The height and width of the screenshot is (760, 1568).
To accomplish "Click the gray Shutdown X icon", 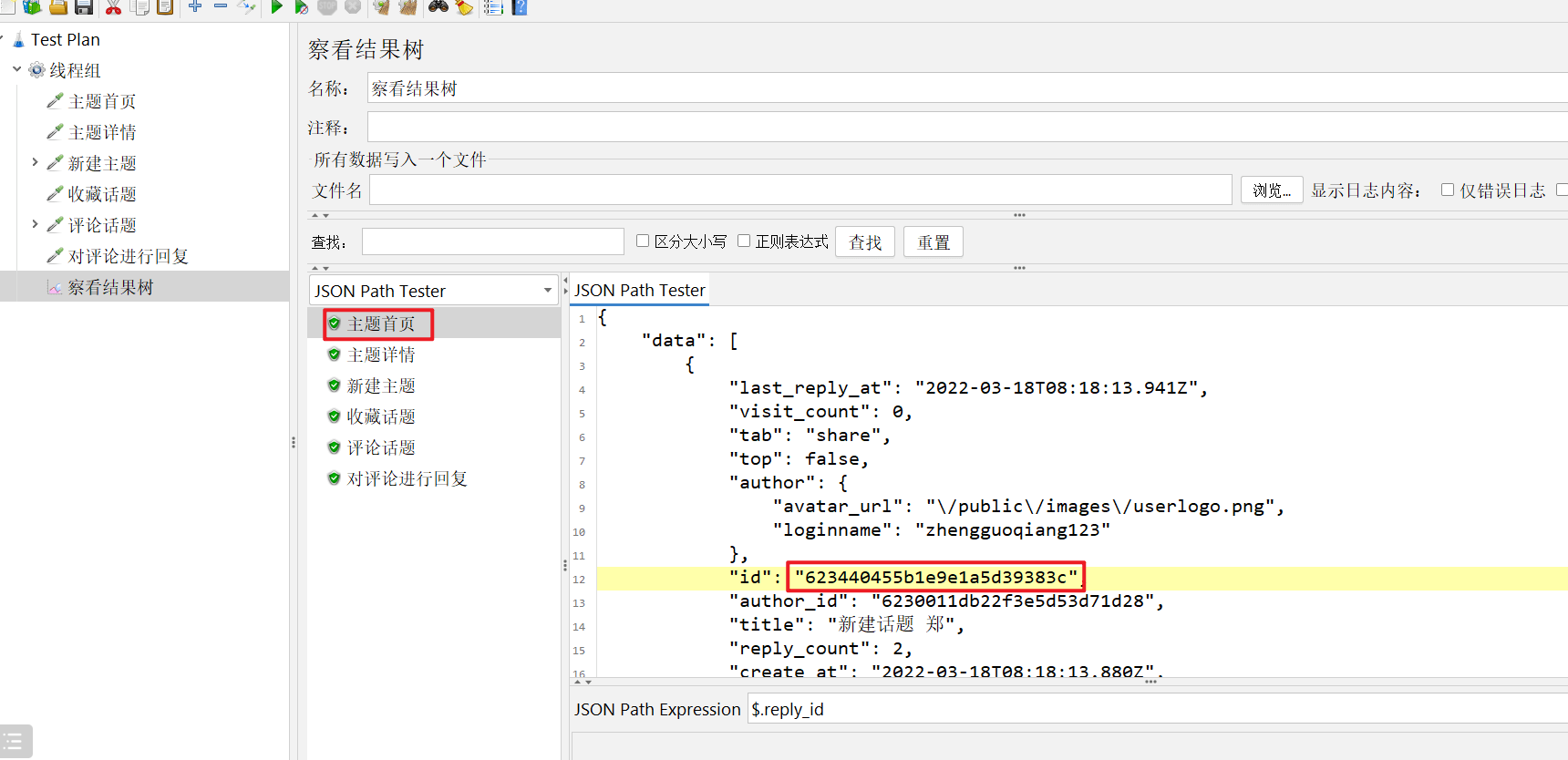I will coord(353,6).
